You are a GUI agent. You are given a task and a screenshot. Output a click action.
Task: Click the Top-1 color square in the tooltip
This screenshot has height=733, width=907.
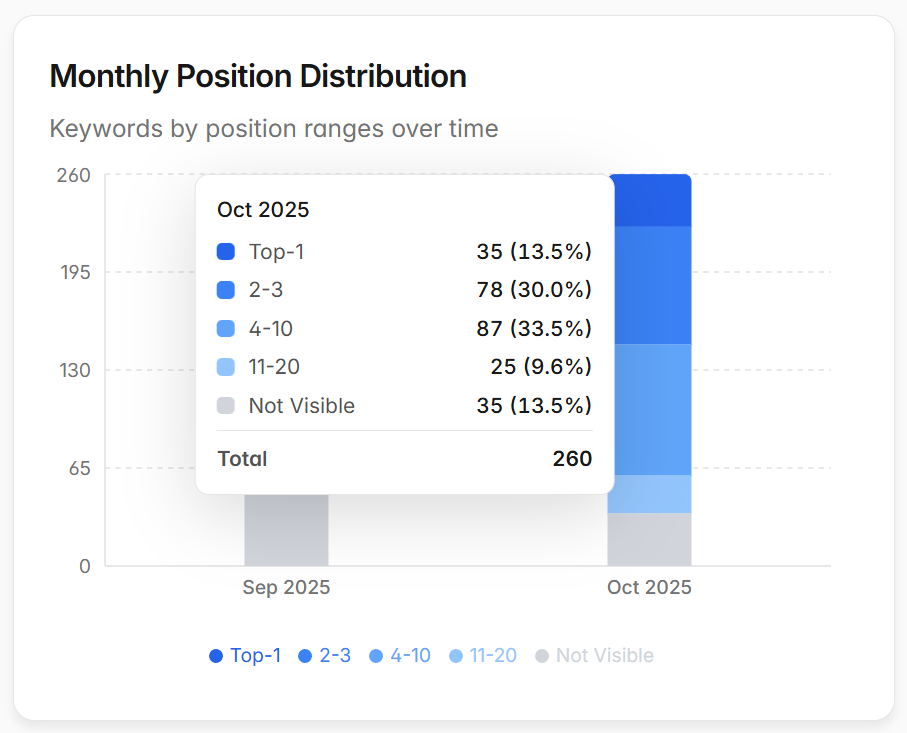click(x=228, y=252)
